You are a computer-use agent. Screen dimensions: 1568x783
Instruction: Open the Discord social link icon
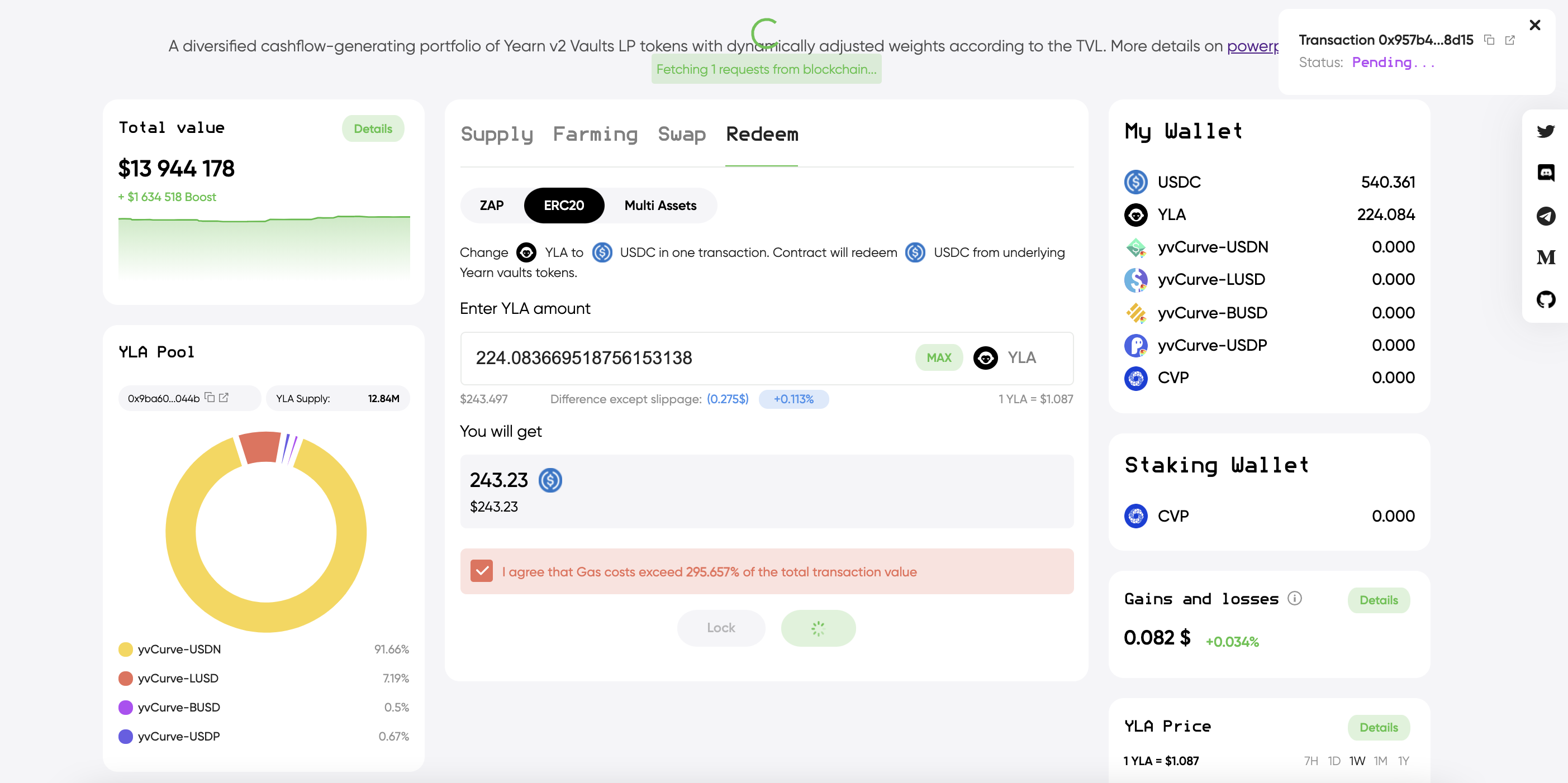[1546, 173]
